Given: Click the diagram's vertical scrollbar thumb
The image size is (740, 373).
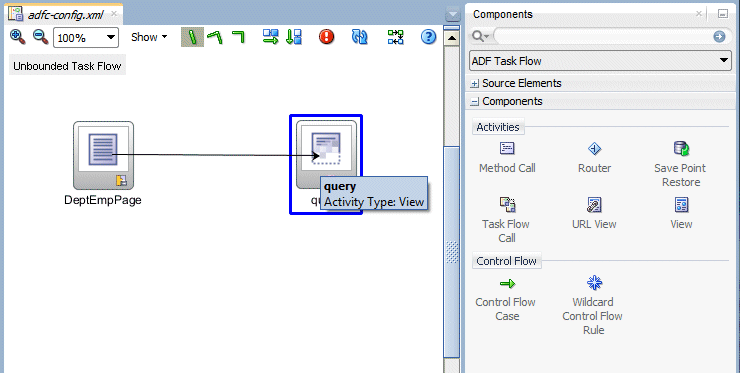Looking at the screenshot, I should pos(452,252).
